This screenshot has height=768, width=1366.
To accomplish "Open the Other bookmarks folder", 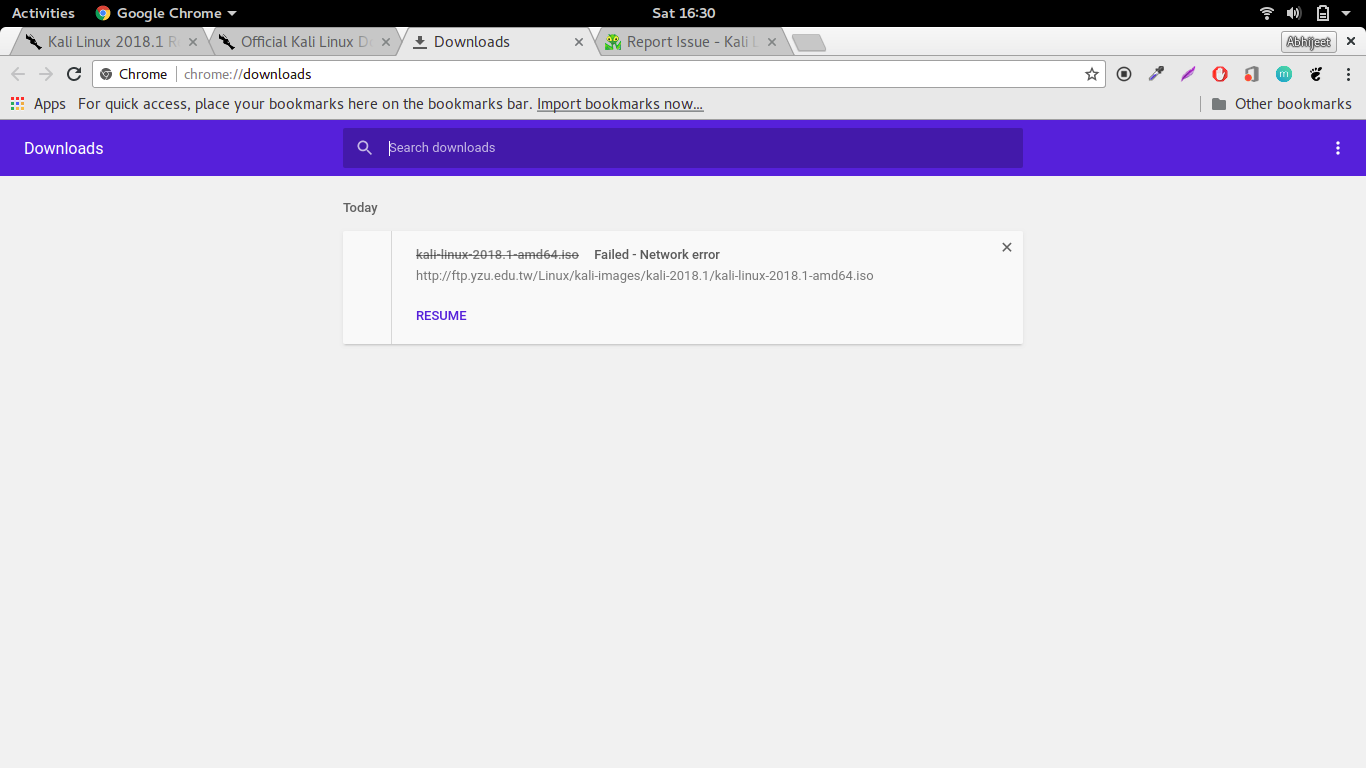I will coord(1281,104).
